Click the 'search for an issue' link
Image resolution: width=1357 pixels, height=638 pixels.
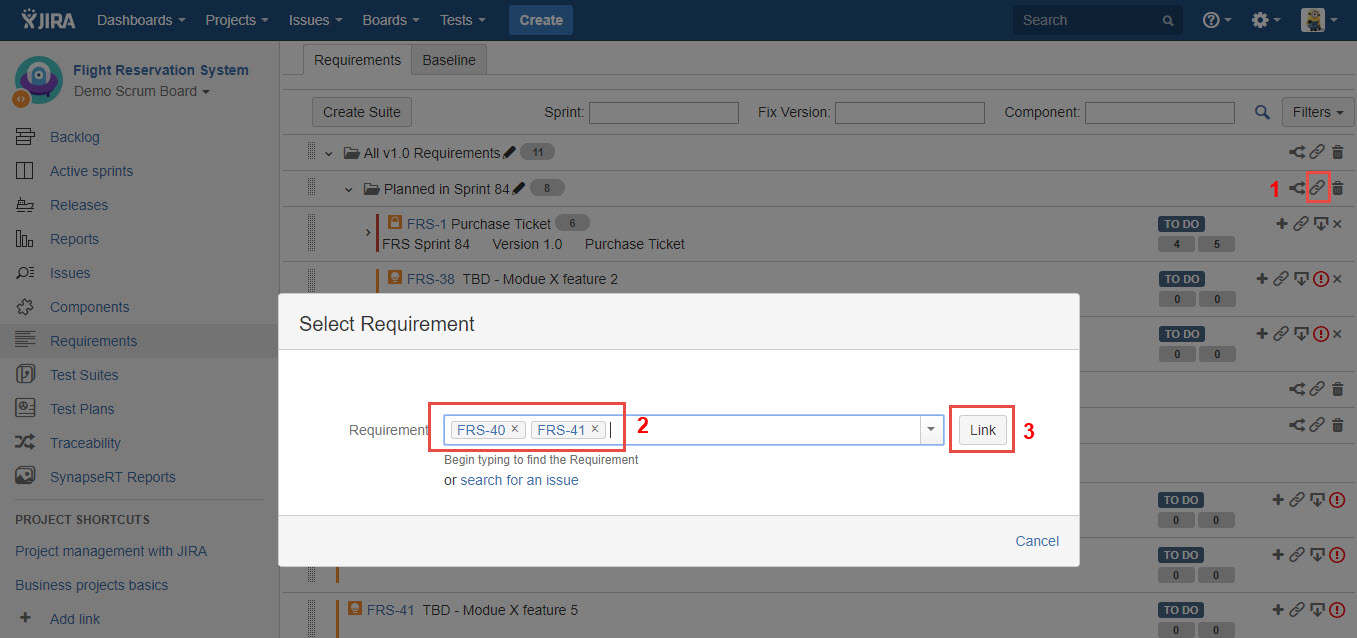tap(519, 480)
